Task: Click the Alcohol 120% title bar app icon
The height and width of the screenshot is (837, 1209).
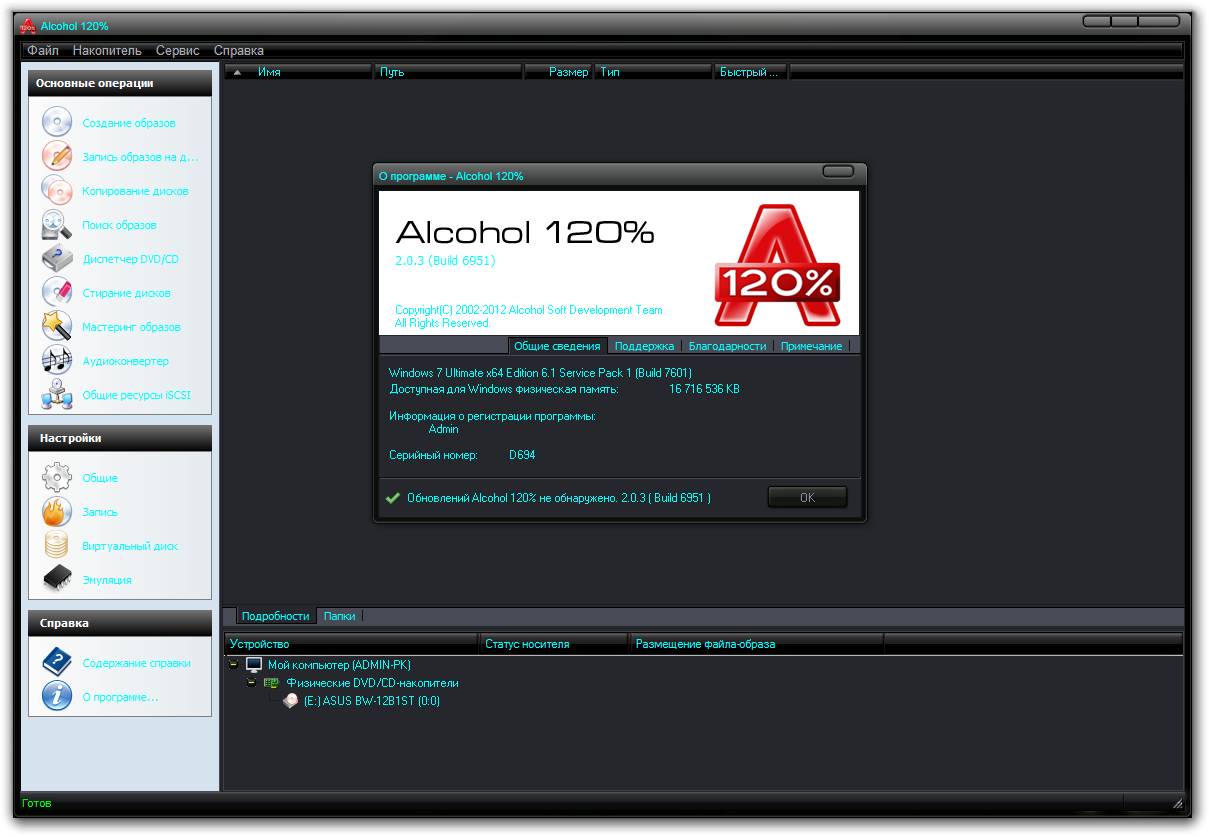Action: coord(28,25)
